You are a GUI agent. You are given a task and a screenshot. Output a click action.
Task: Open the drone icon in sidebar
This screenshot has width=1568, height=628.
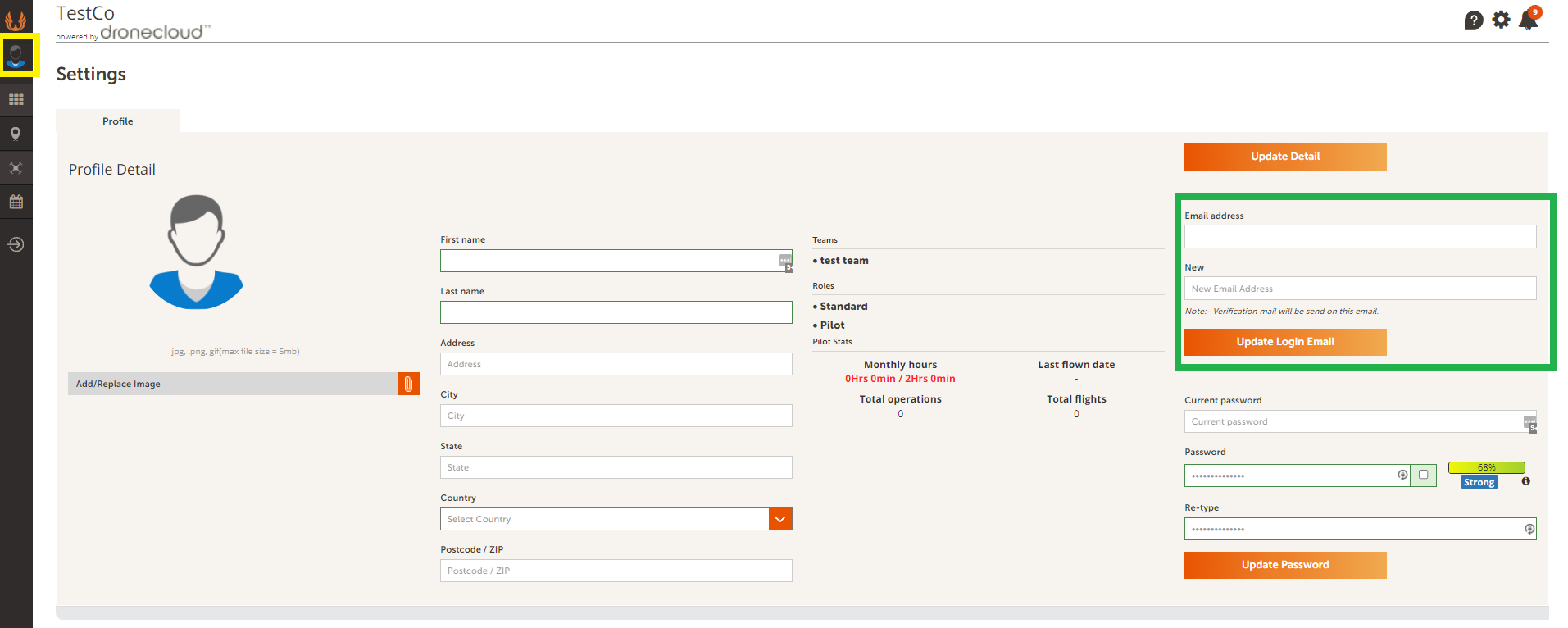click(16, 168)
